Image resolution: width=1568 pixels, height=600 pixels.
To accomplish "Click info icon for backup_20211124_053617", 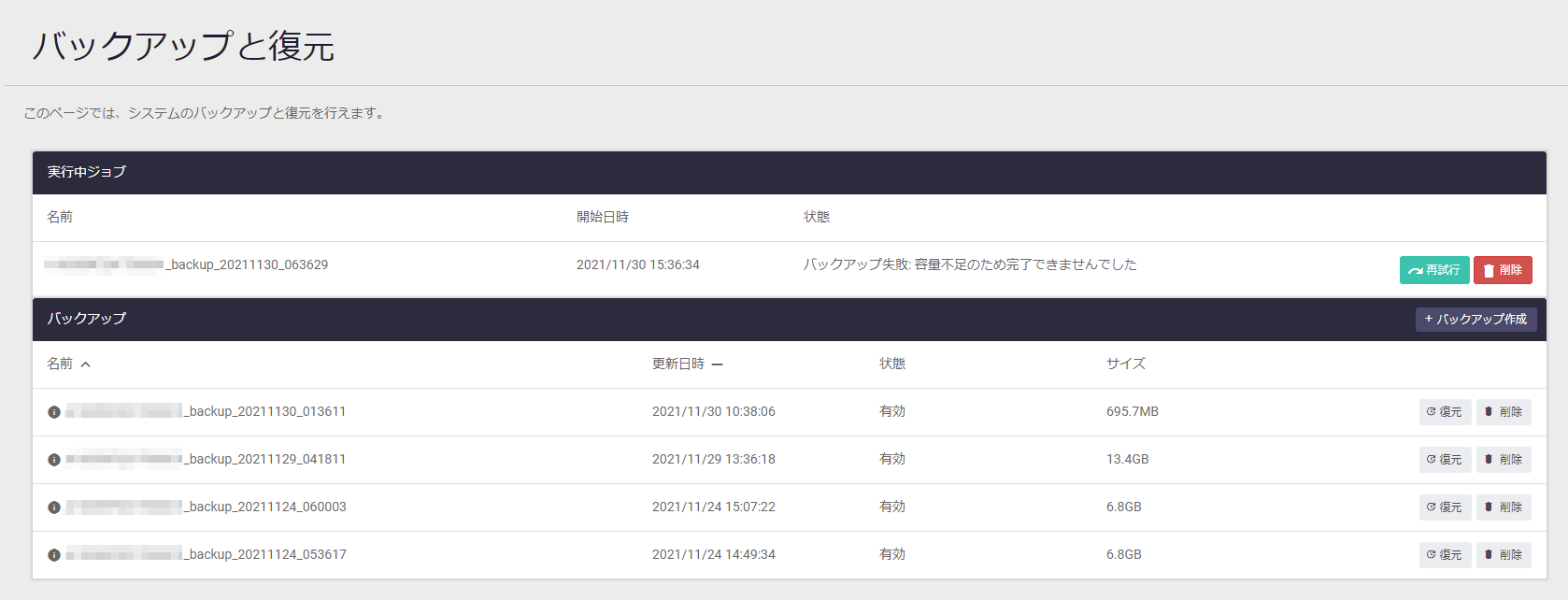I will pyautogui.click(x=54, y=555).
